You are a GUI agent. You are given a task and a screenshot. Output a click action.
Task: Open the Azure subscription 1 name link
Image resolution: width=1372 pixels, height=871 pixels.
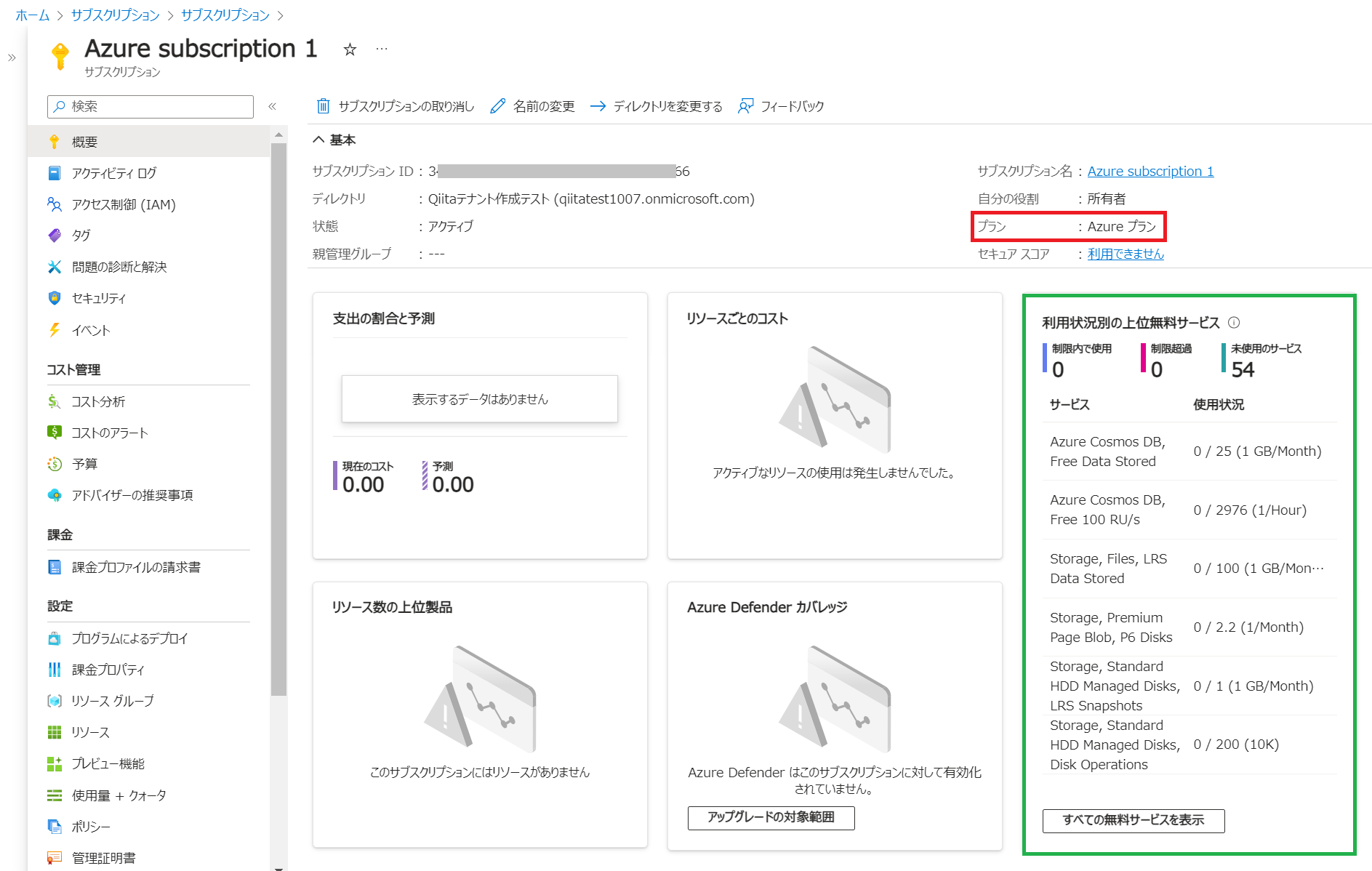[x=1150, y=172]
